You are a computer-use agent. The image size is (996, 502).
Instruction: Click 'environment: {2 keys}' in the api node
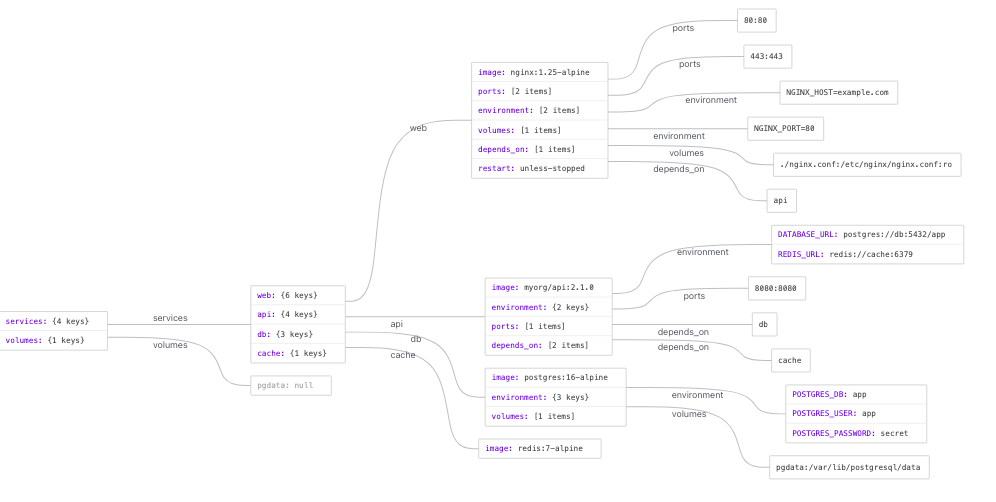548,307
